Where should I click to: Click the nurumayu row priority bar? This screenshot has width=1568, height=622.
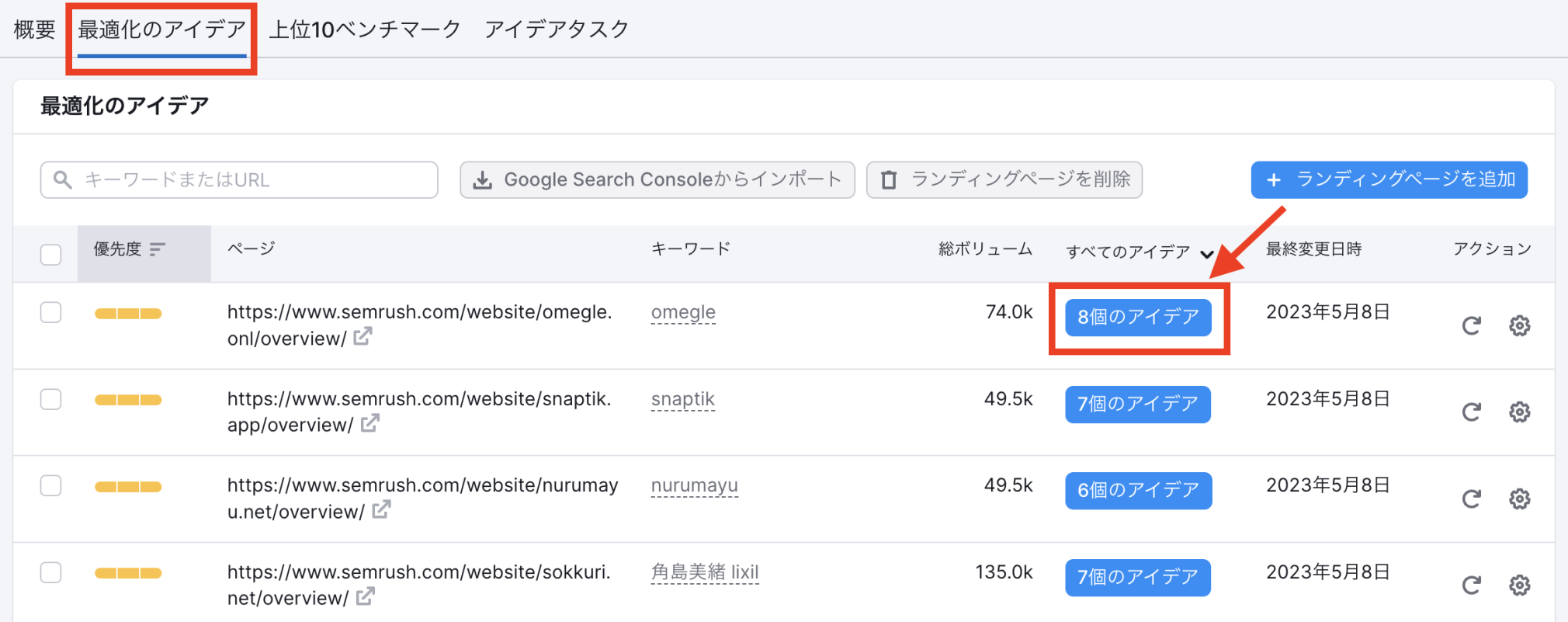click(x=128, y=487)
